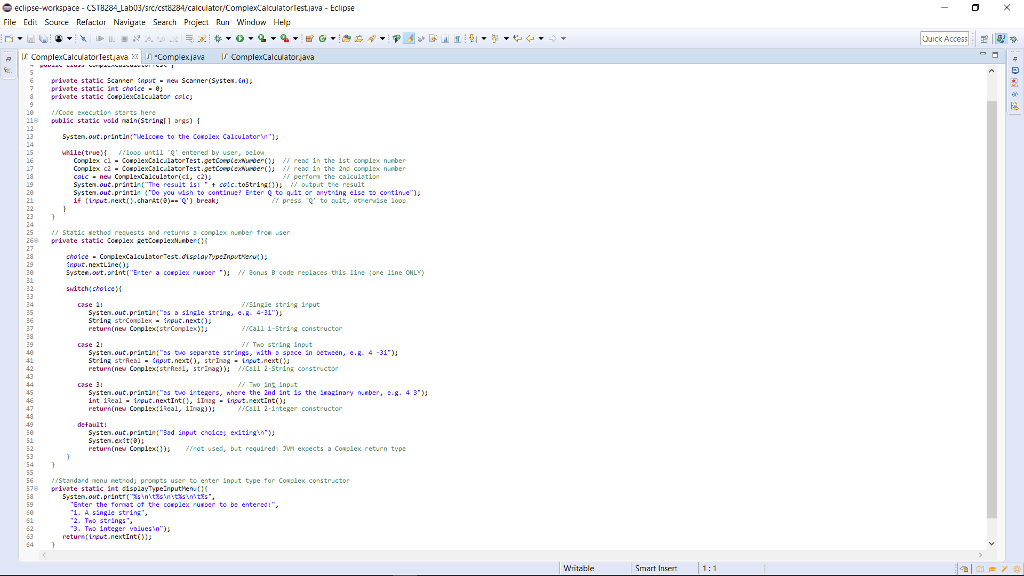Click the Save All icon
This screenshot has width=1024, height=576.
[x=43, y=37]
